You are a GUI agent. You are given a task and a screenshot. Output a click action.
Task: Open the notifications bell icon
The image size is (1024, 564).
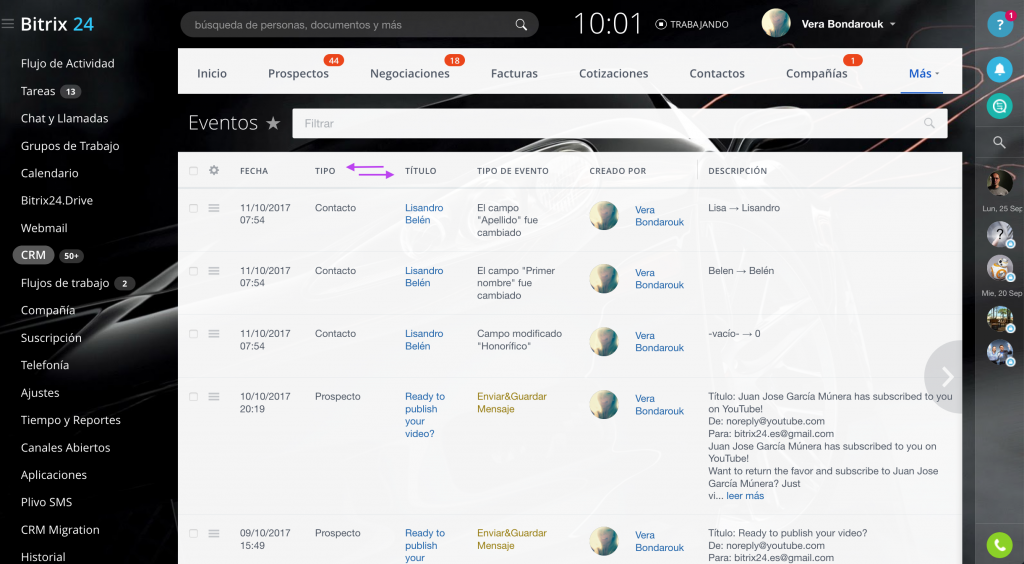(999, 69)
